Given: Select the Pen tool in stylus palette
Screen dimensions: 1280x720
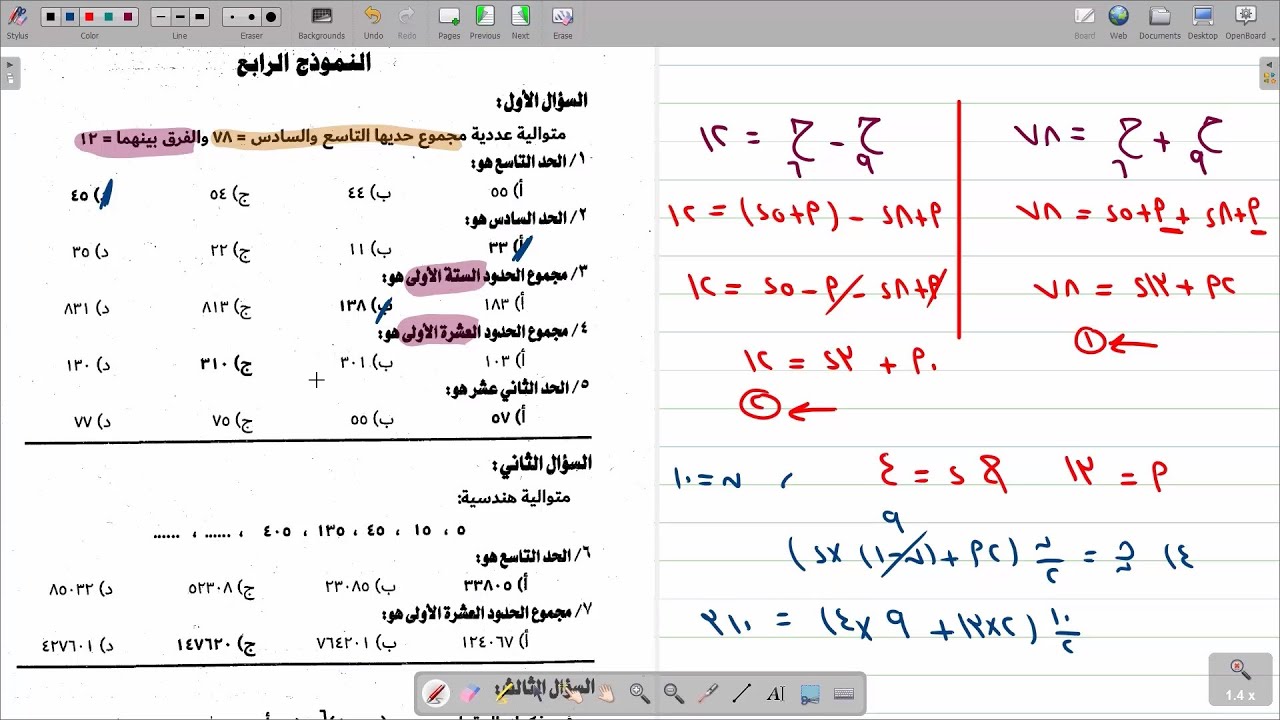Looking at the screenshot, I should [x=436, y=693].
